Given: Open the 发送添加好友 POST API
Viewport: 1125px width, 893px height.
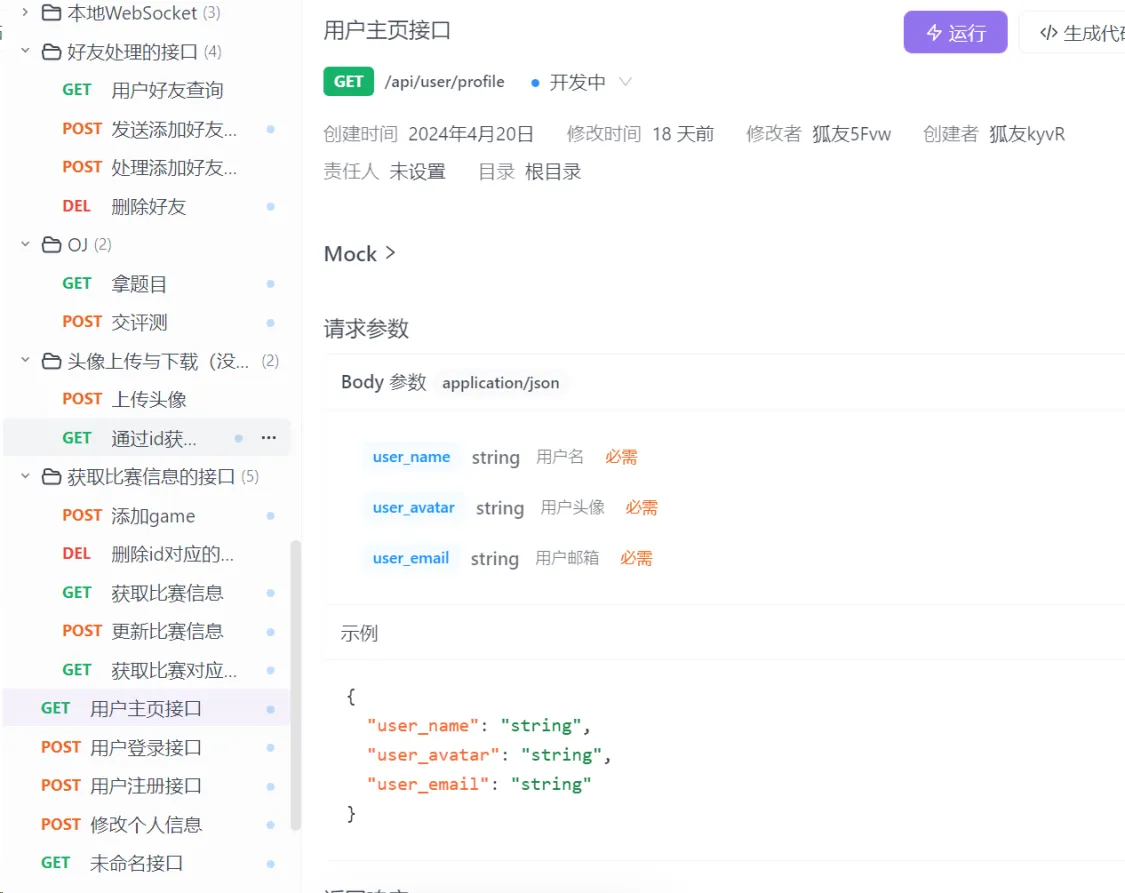Looking at the screenshot, I should 147,129.
